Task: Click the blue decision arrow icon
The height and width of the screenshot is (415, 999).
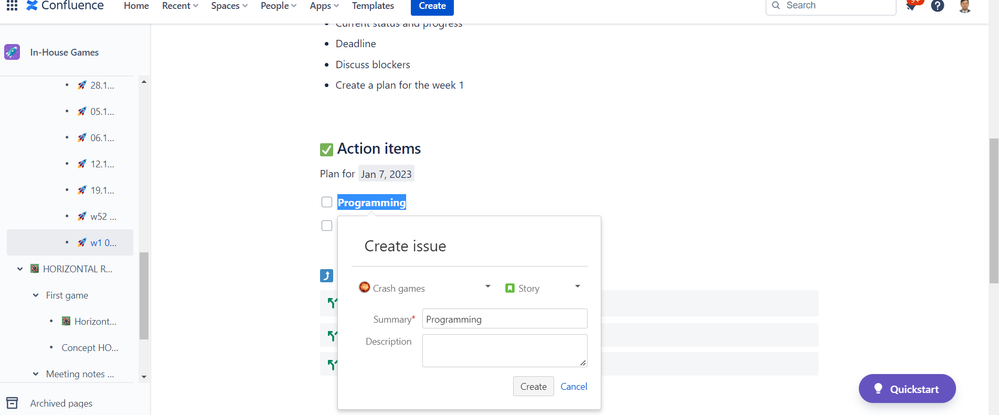Action: coord(326,275)
